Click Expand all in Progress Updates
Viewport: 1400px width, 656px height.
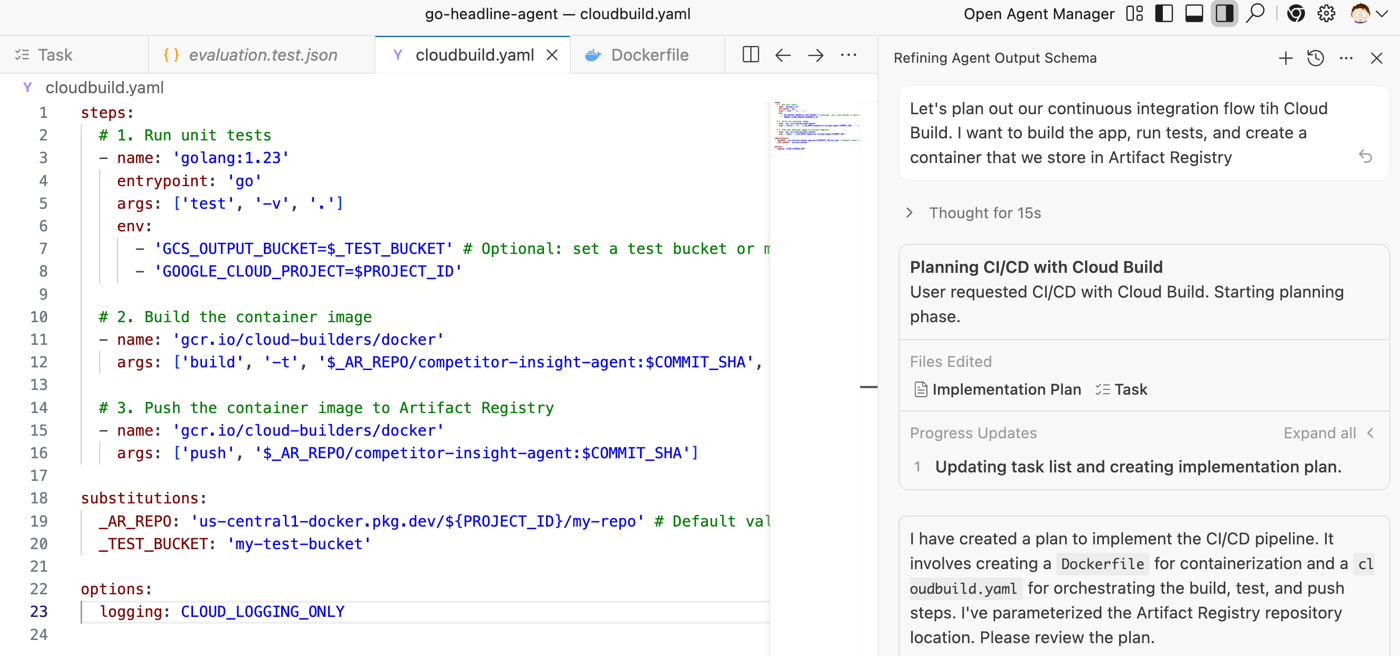point(1319,433)
